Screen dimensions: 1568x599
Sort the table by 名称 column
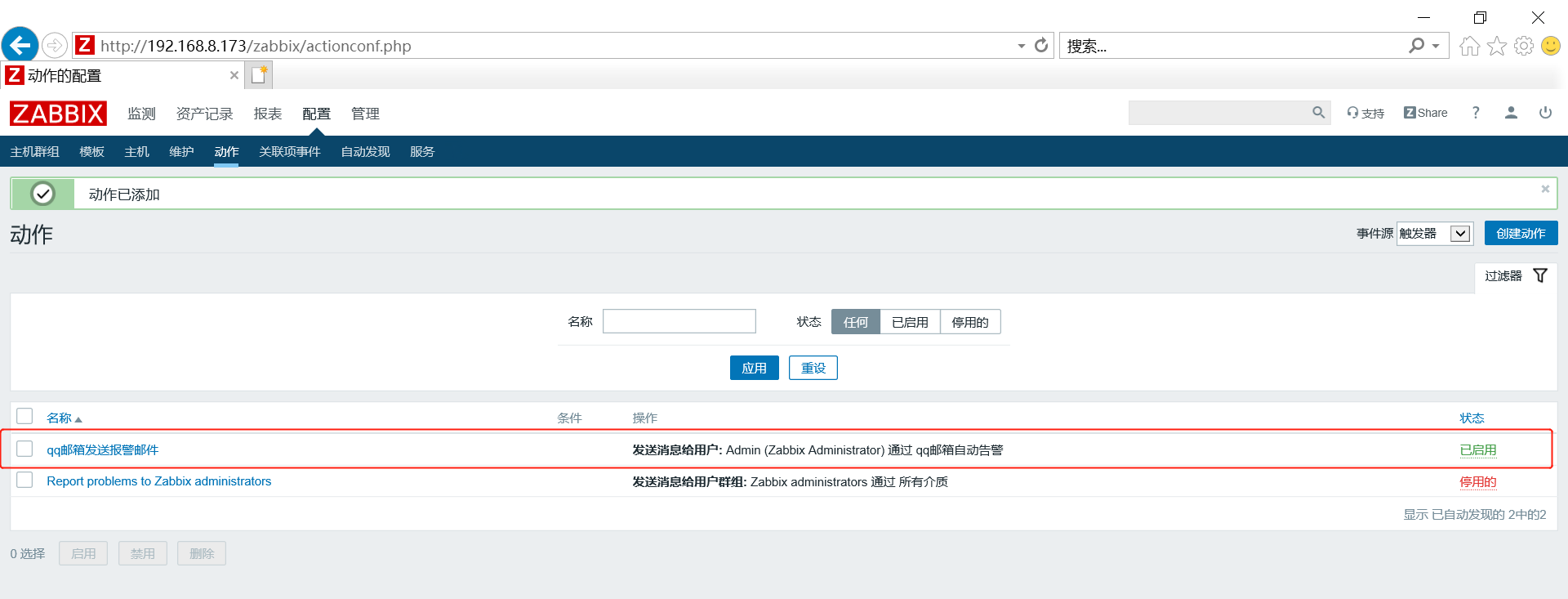point(64,418)
